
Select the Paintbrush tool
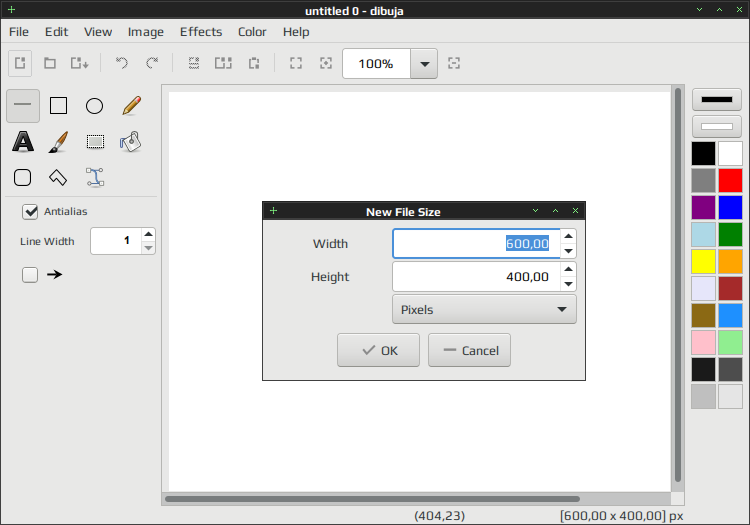coord(58,142)
